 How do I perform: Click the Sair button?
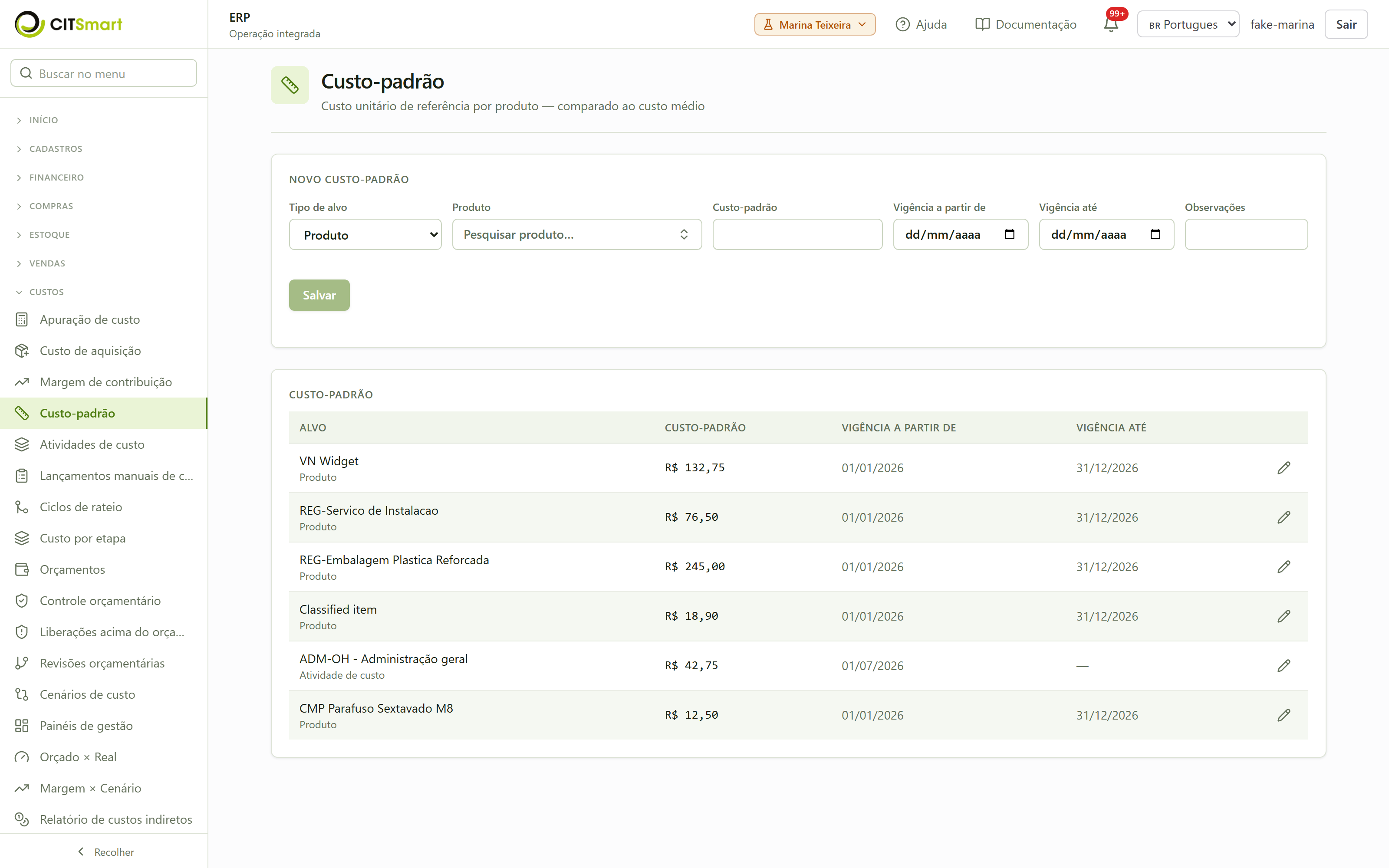(x=1346, y=24)
